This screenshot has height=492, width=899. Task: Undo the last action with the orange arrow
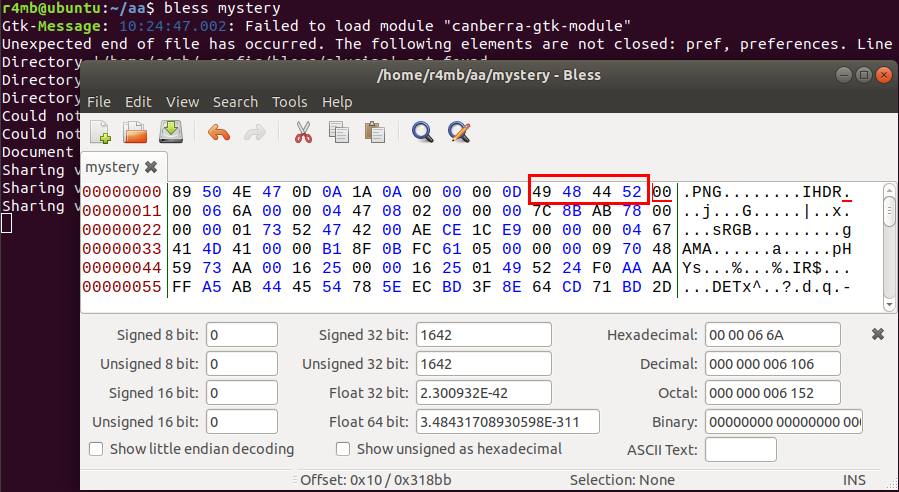[x=219, y=132]
